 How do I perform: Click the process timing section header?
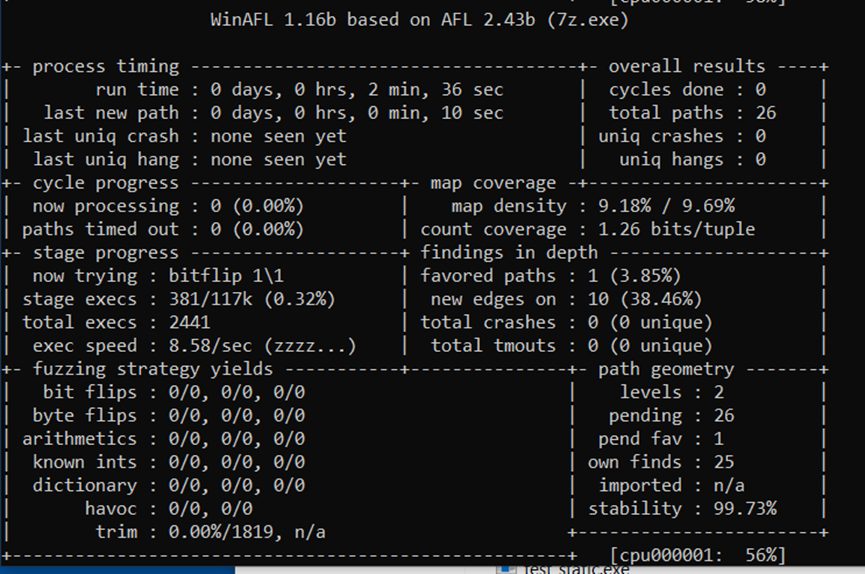coord(105,66)
